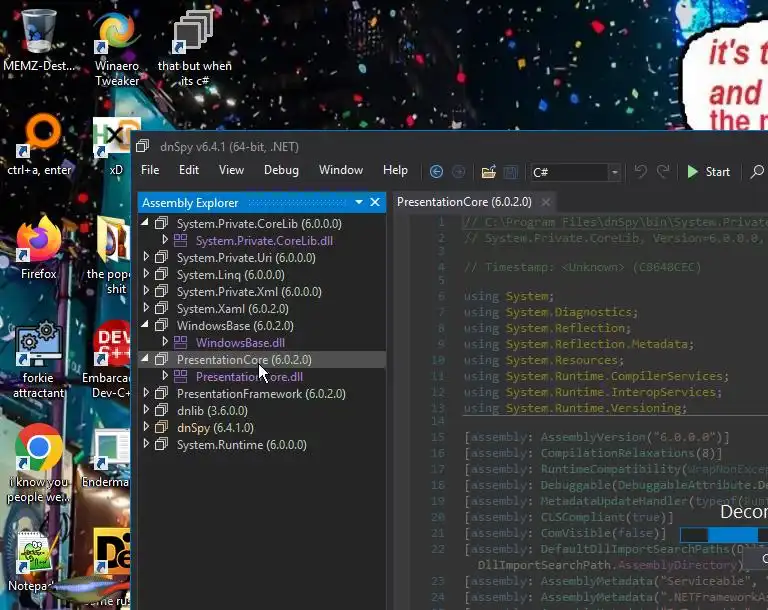Click the Navigate Forward arrow icon
This screenshot has width=768, height=610.
point(458,171)
